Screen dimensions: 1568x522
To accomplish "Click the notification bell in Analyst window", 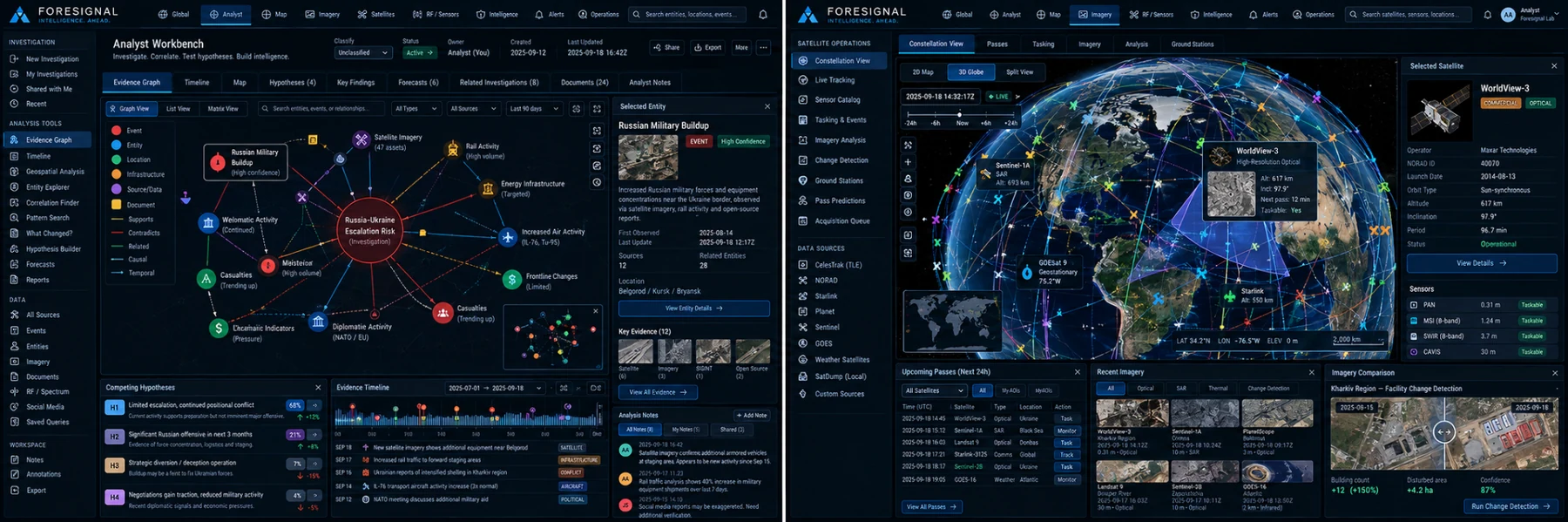I will click(763, 15).
